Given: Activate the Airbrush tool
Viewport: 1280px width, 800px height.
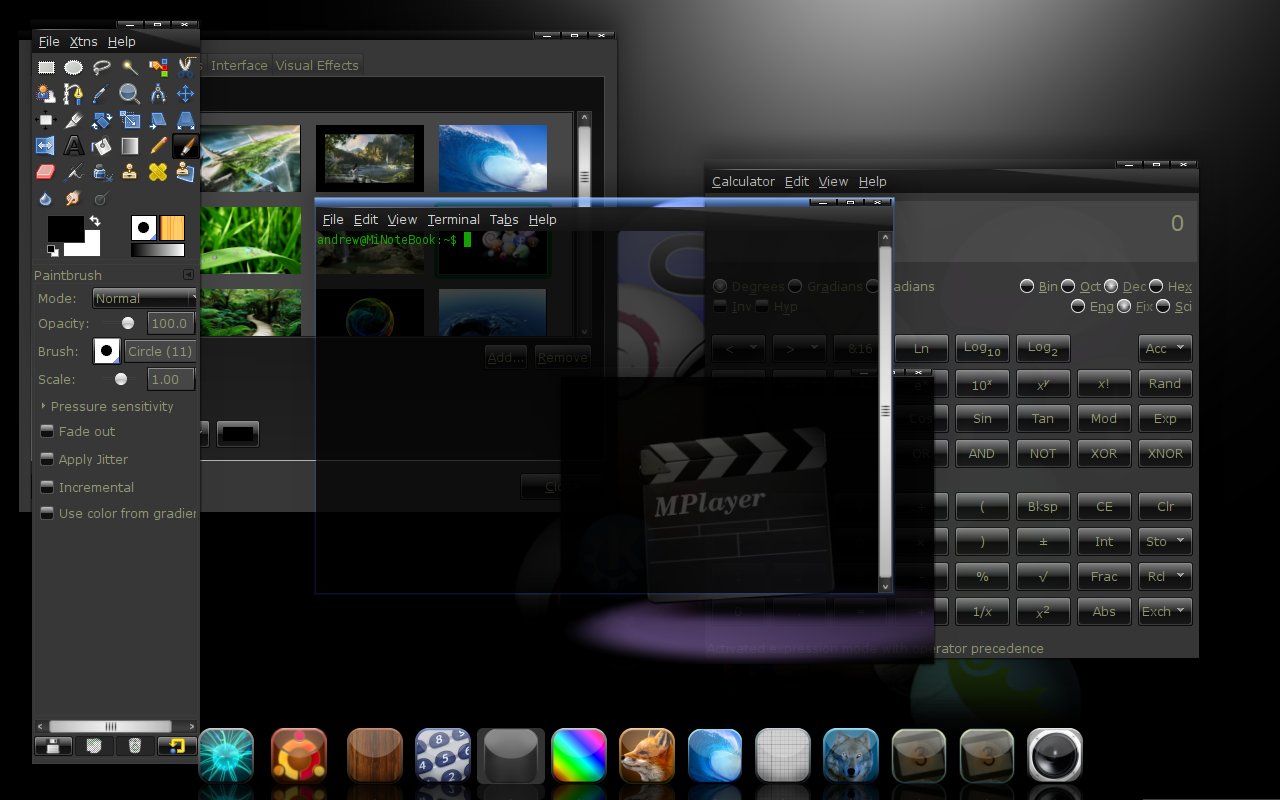Looking at the screenshot, I should tap(74, 172).
